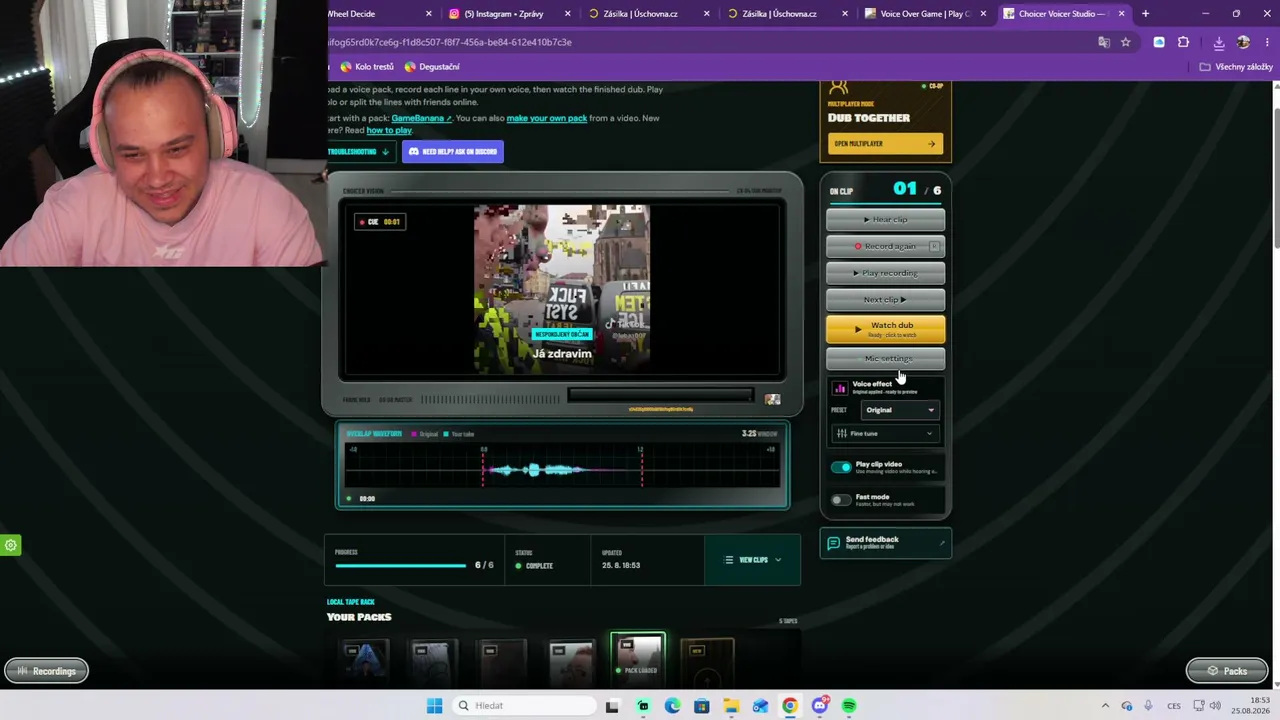The height and width of the screenshot is (720, 1280).
Task: Open the Voice effect Preset dropdown
Action: click(900, 410)
